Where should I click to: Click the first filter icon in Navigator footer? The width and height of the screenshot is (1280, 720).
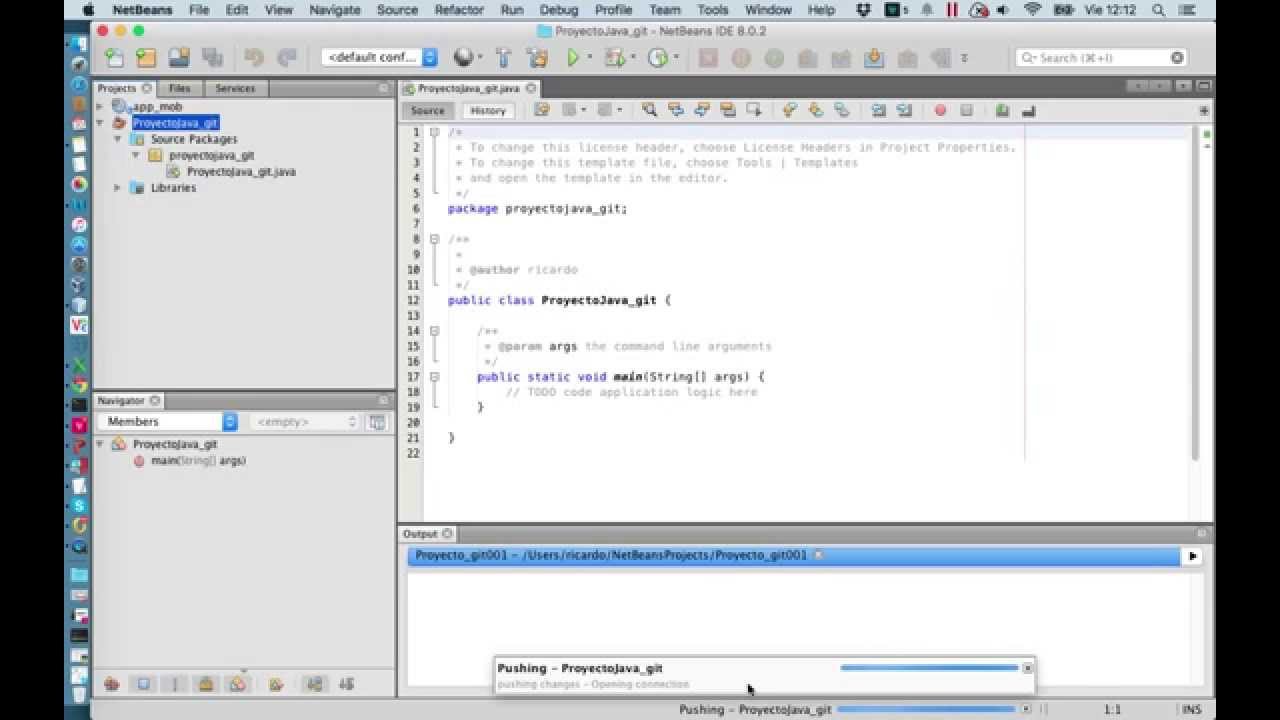[x=111, y=684]
